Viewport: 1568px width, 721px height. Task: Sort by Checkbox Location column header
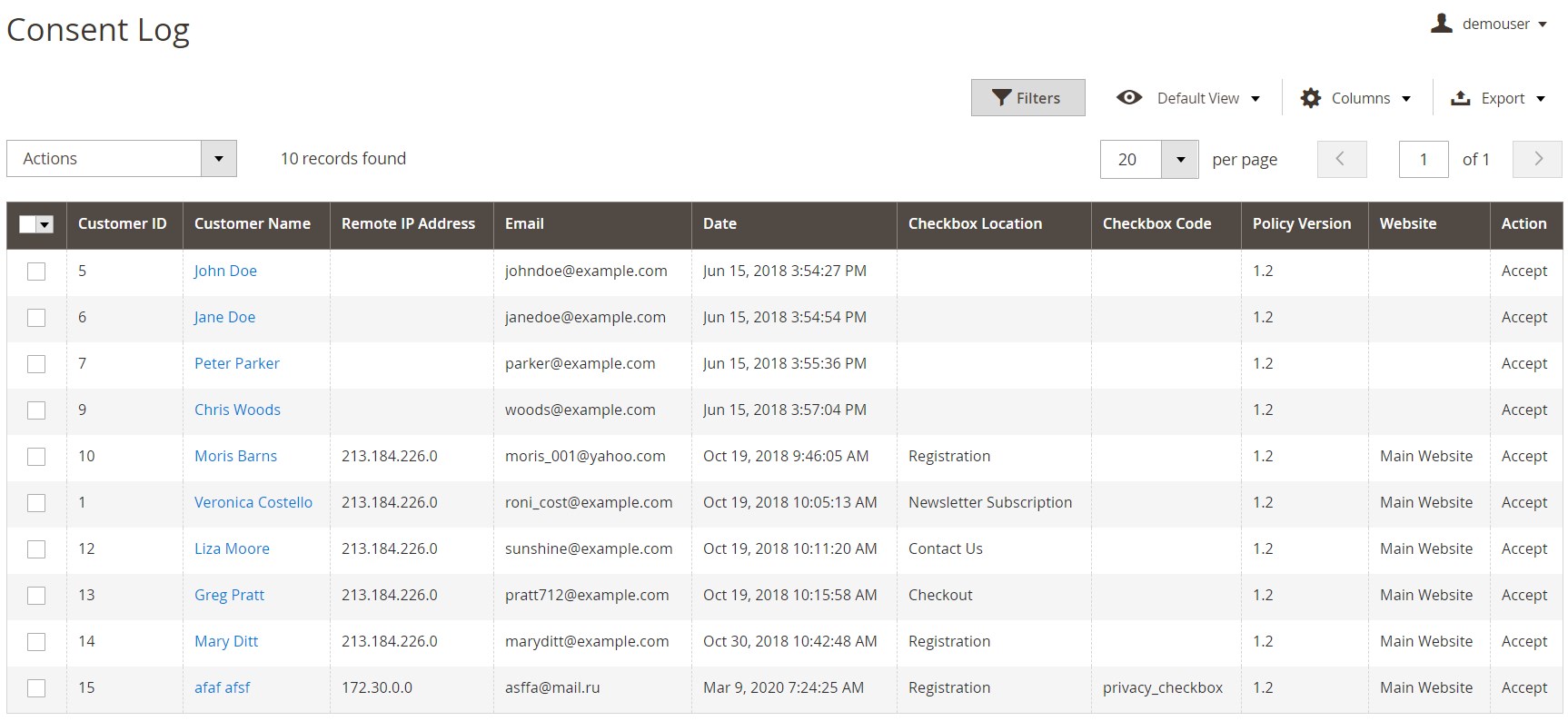[x=994, y=224]
